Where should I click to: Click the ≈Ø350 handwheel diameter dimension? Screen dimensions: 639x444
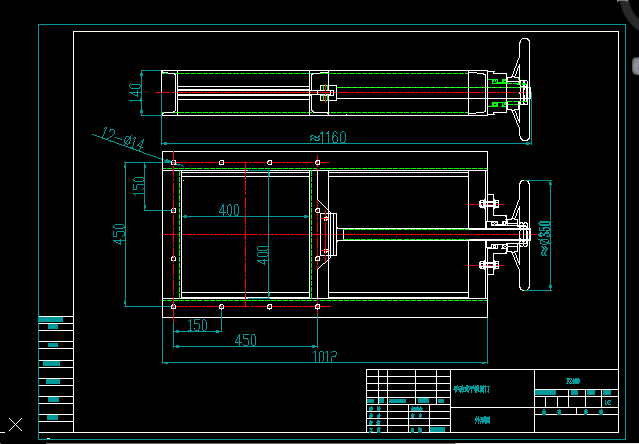pos(545,238)
